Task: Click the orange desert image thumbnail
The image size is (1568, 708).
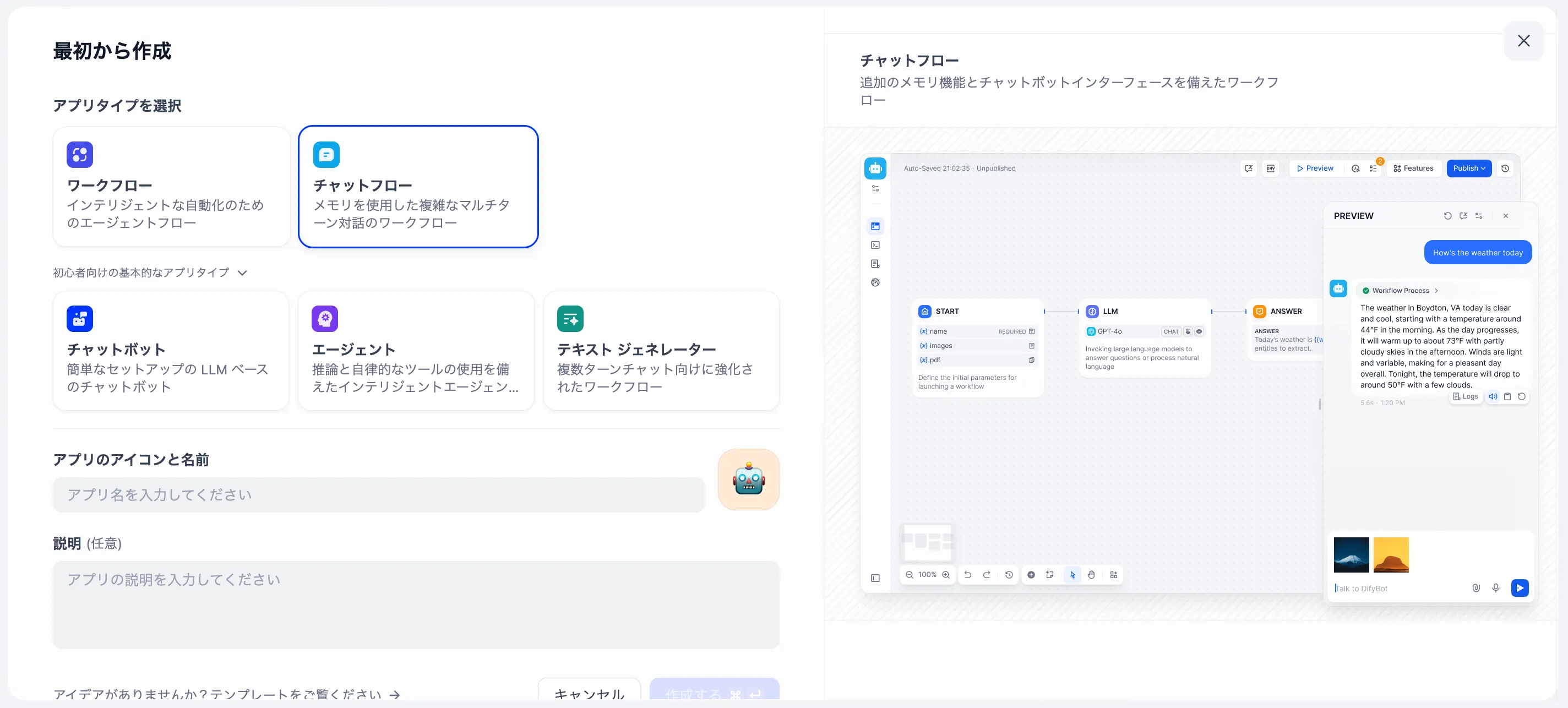Action: point(1391,554)
